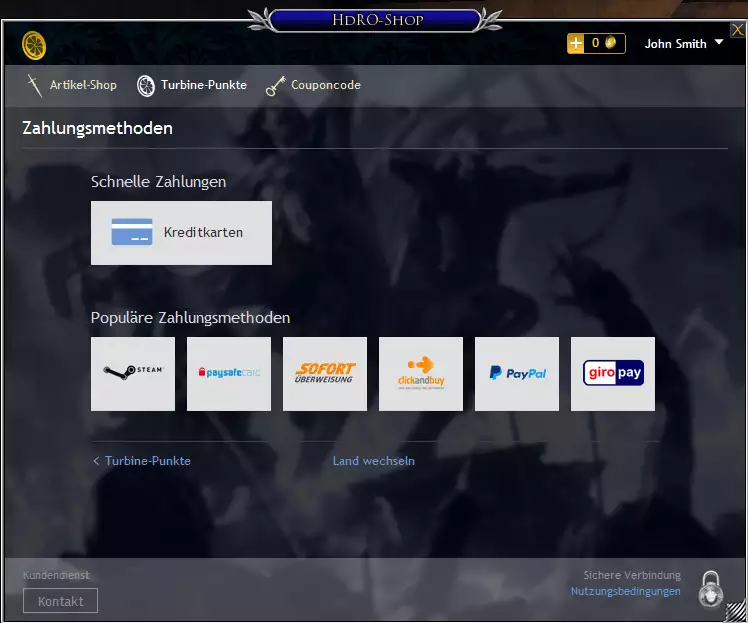Click the sword icon beside Artikel-Shop
Image resolution: width=748 pixels, height=623 pixels.
[34, 85]
